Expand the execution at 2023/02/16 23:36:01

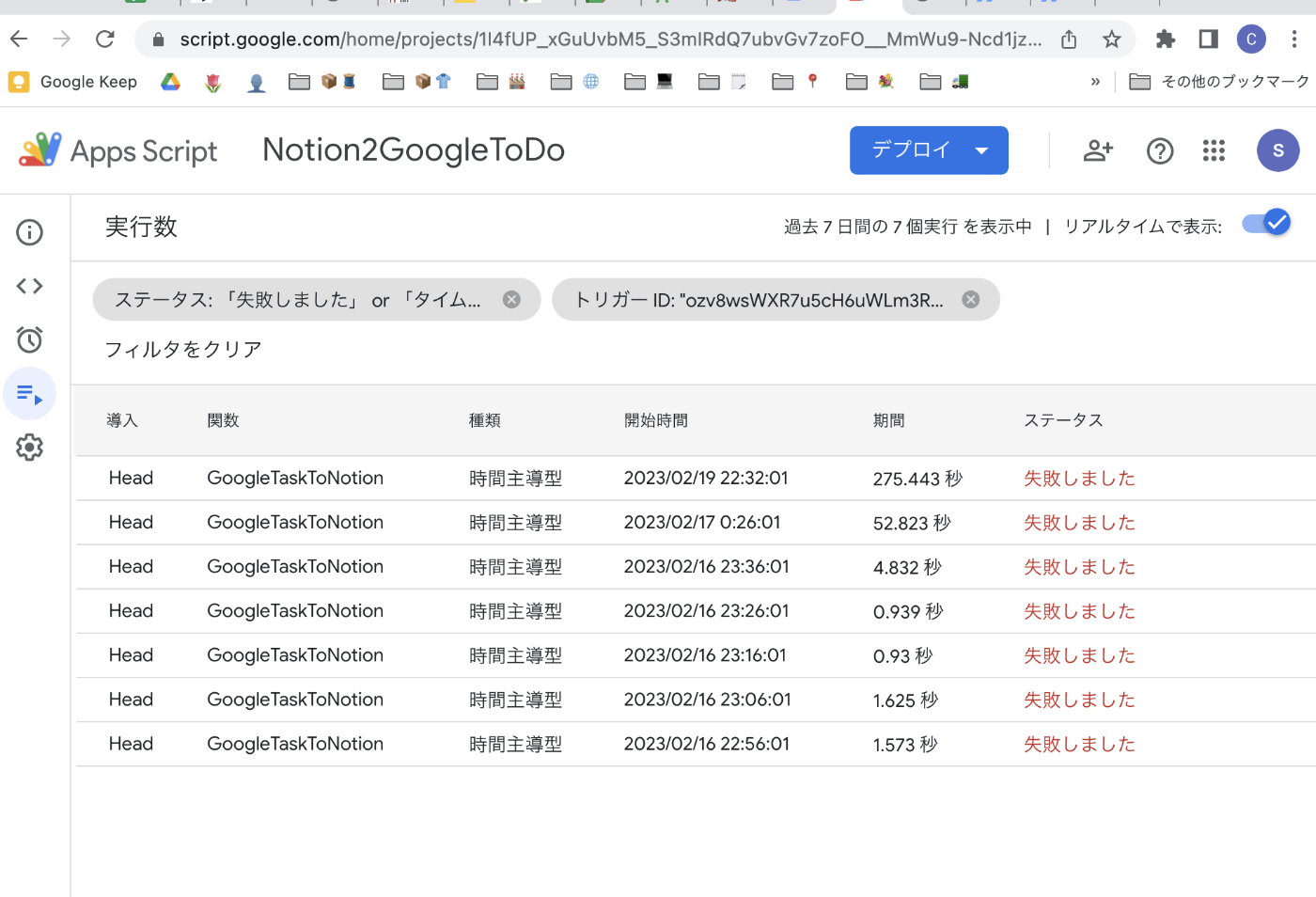(696, 567)
